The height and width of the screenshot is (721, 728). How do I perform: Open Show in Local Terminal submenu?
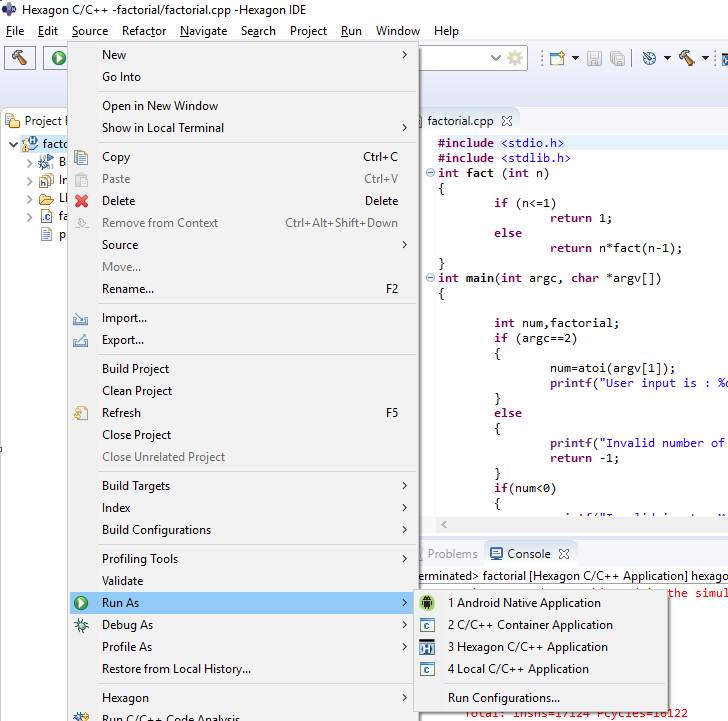click(x=244, y=128)
